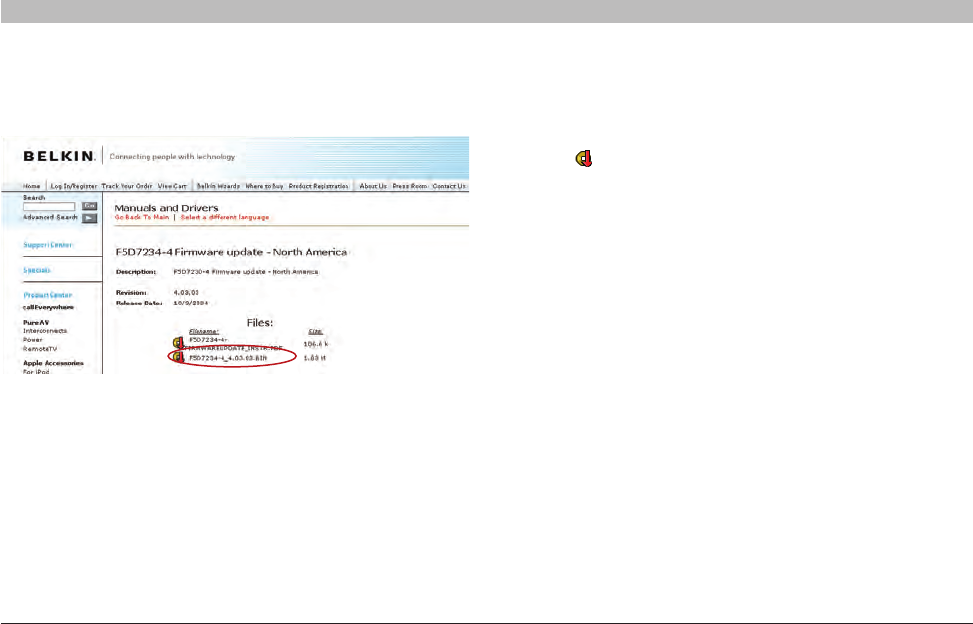The width and height of the screenshot is (973, 624).
Task: Open the PureAV category heading
Action: [x=36, y=323]
